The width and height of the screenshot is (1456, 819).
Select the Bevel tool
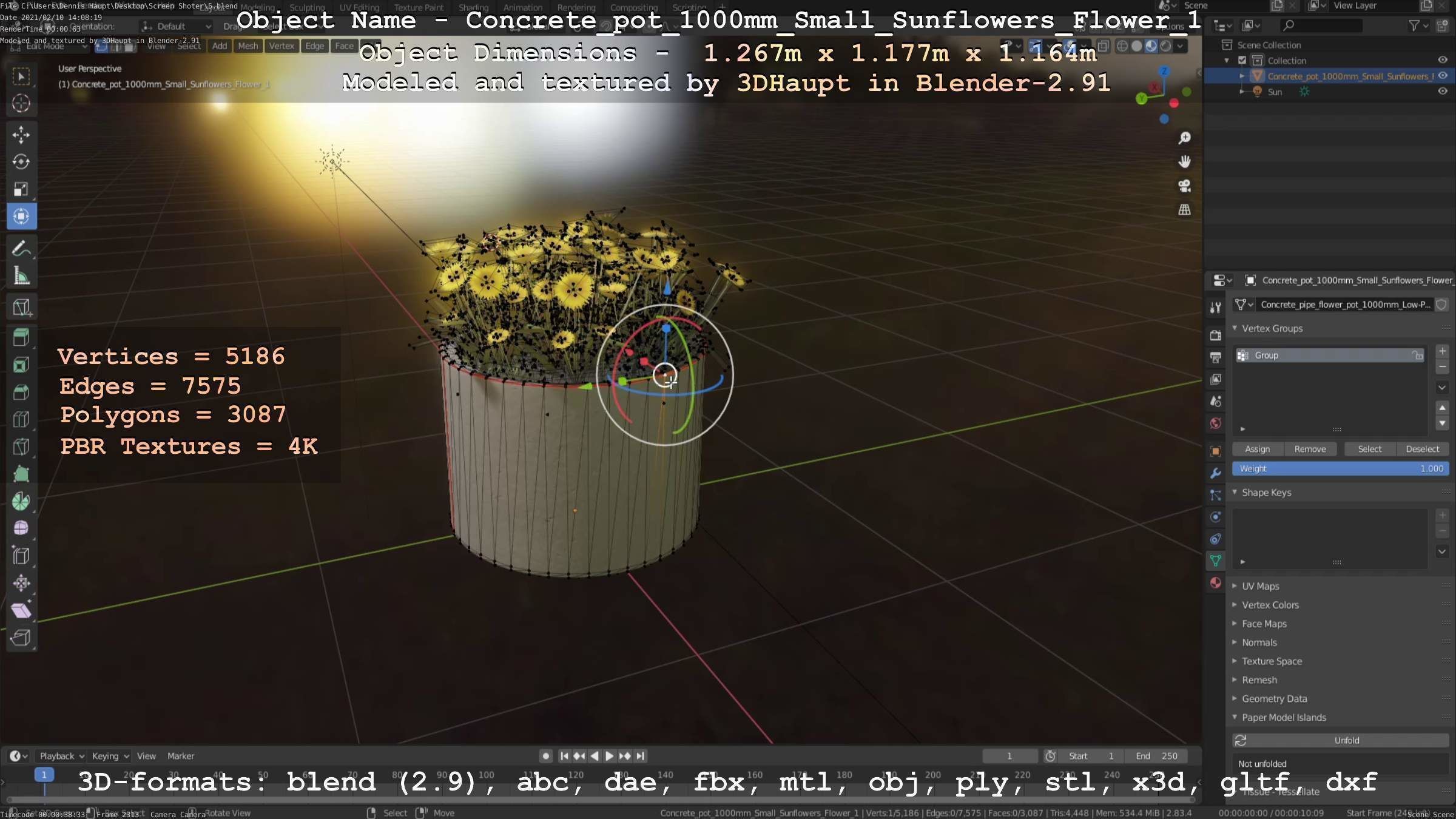tap(21, 392)
